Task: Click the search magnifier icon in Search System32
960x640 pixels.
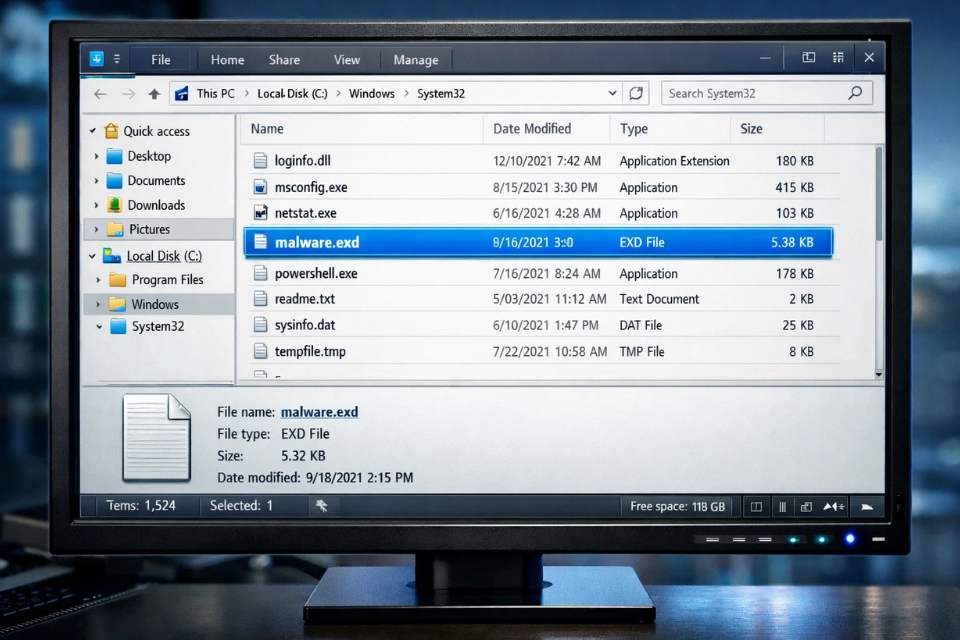Action: coord(855,92)
